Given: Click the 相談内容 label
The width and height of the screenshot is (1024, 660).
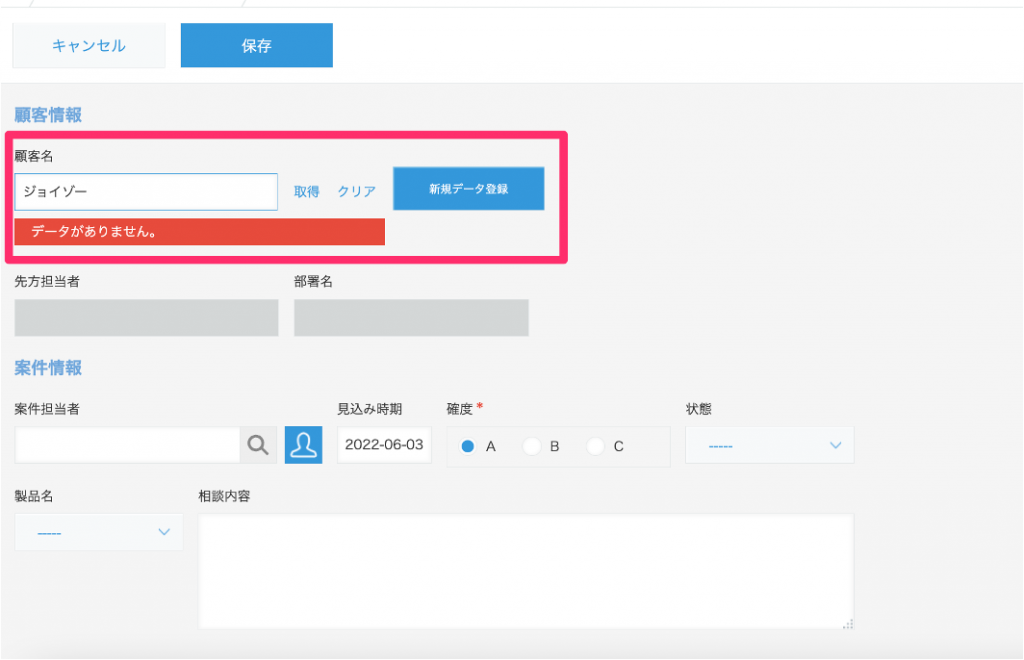Looking at the screenshot, I should point(224,496).
